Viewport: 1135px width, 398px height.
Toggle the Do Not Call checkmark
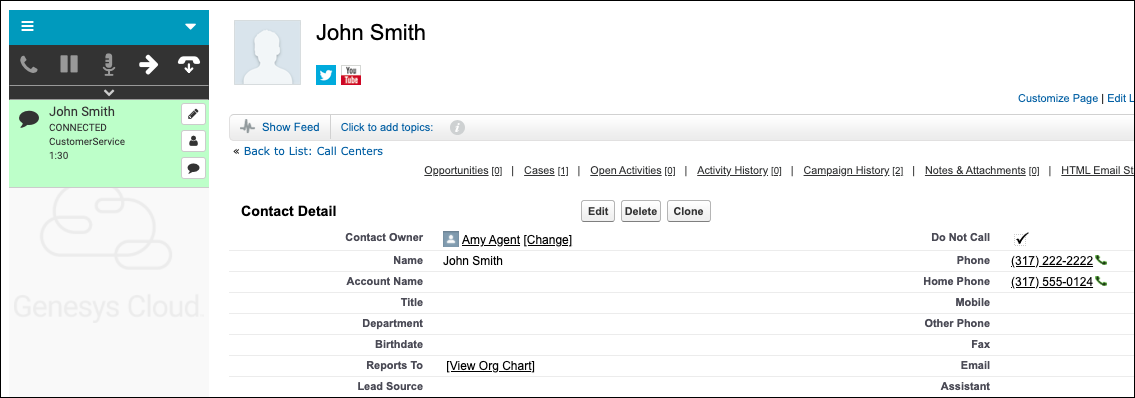pos(1022,238)
